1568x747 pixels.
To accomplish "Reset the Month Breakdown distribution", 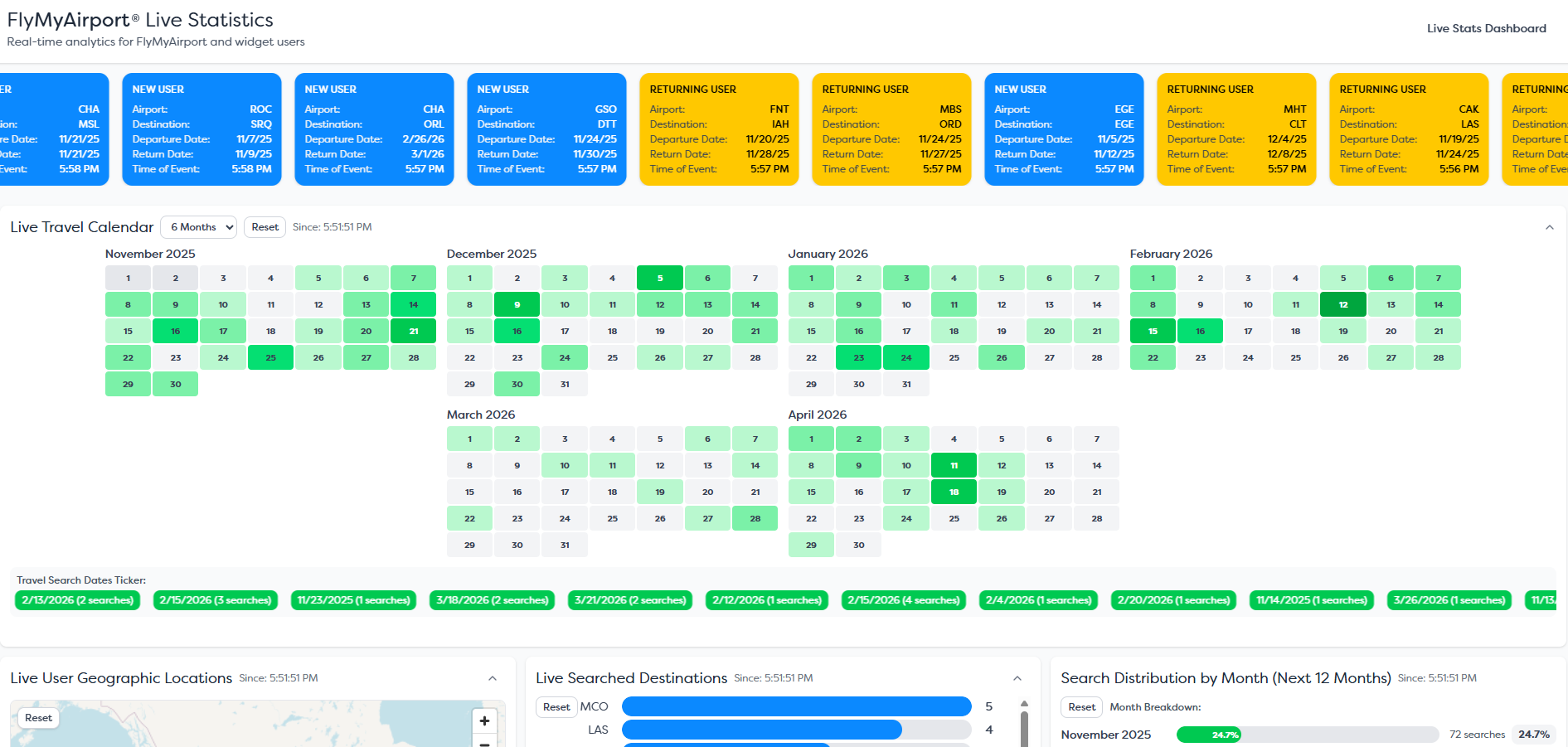I will coord(1081,707).
